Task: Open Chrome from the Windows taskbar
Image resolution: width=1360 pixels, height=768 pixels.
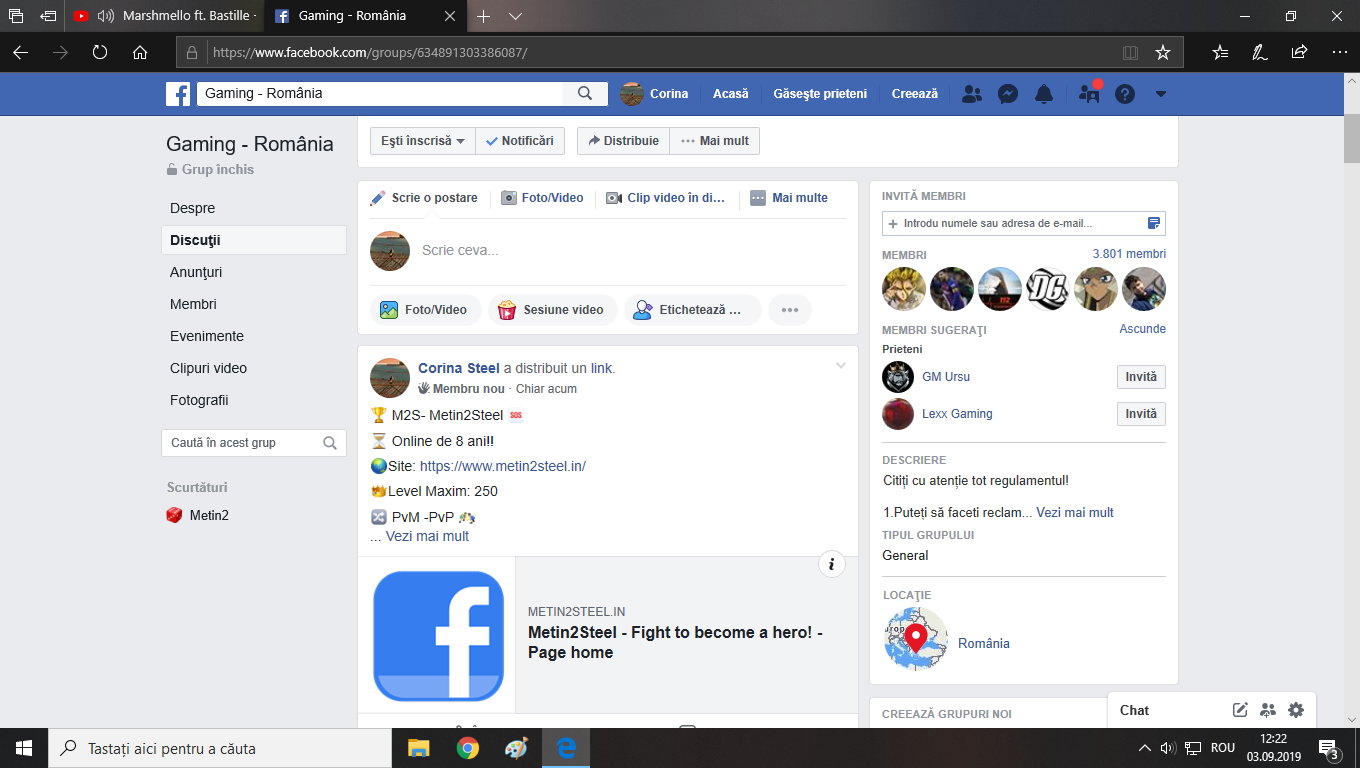Action: [467, 748]
